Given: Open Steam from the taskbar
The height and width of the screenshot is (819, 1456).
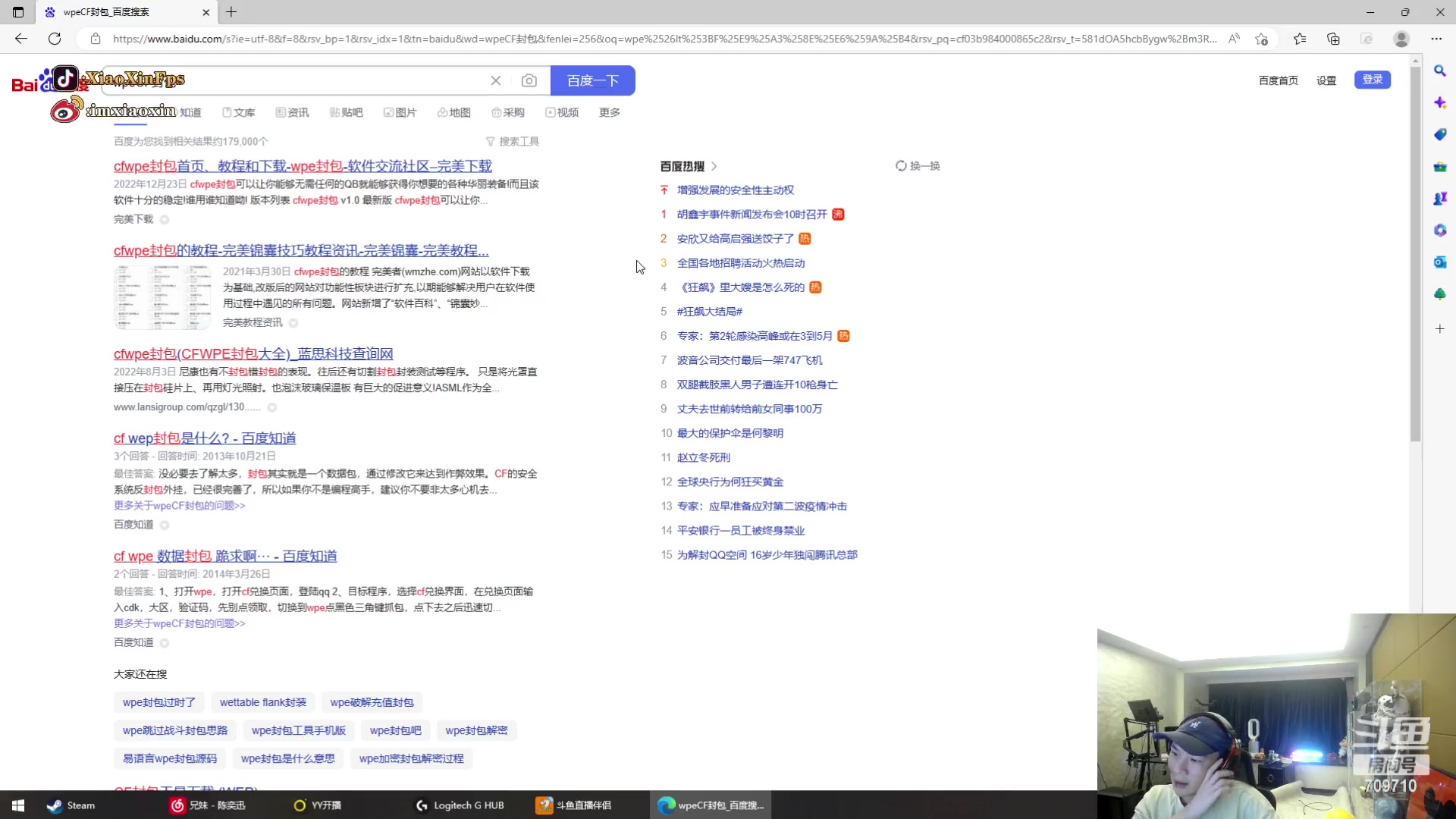Looking at the screenshot, I should [x=71, y=805].
